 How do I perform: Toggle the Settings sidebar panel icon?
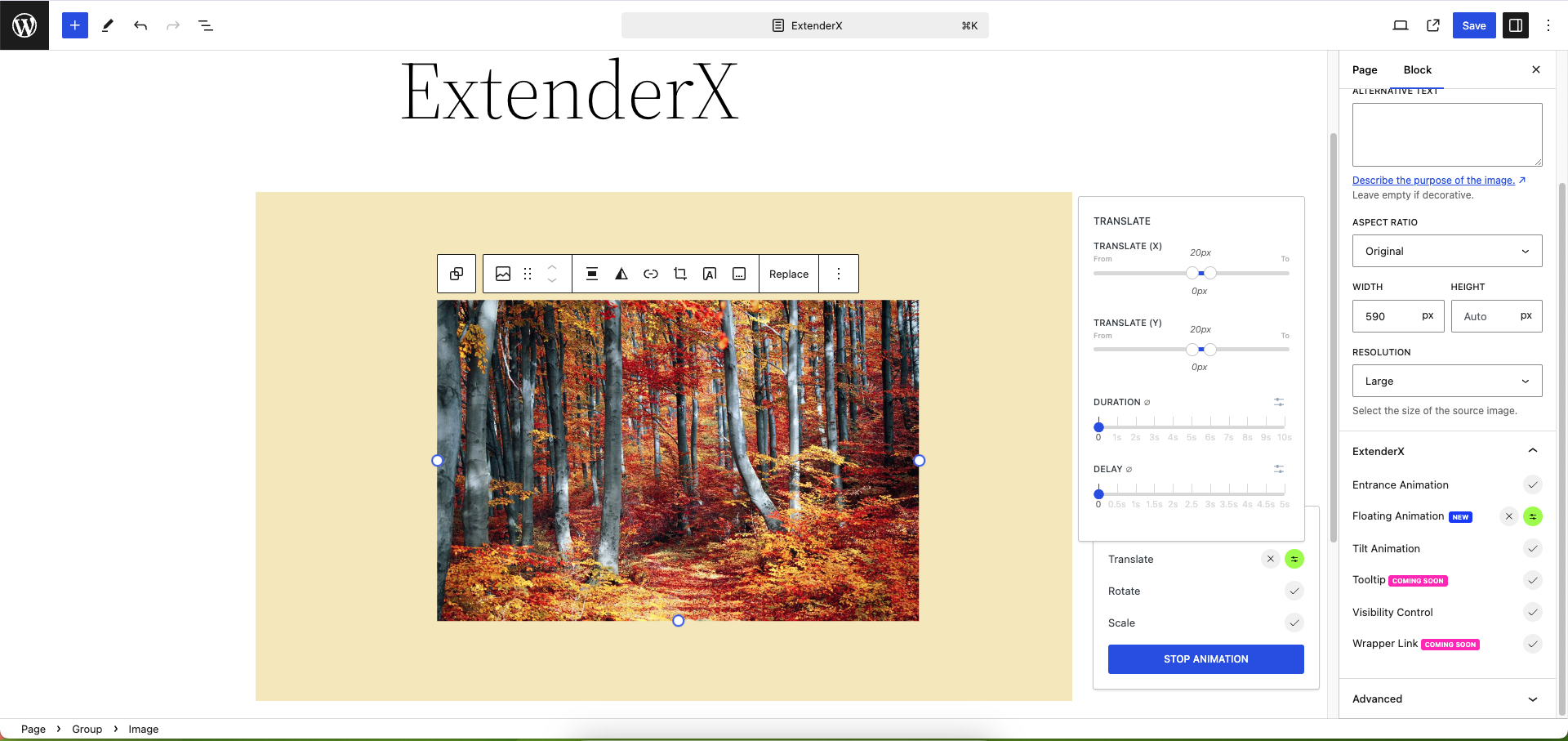1516,25
